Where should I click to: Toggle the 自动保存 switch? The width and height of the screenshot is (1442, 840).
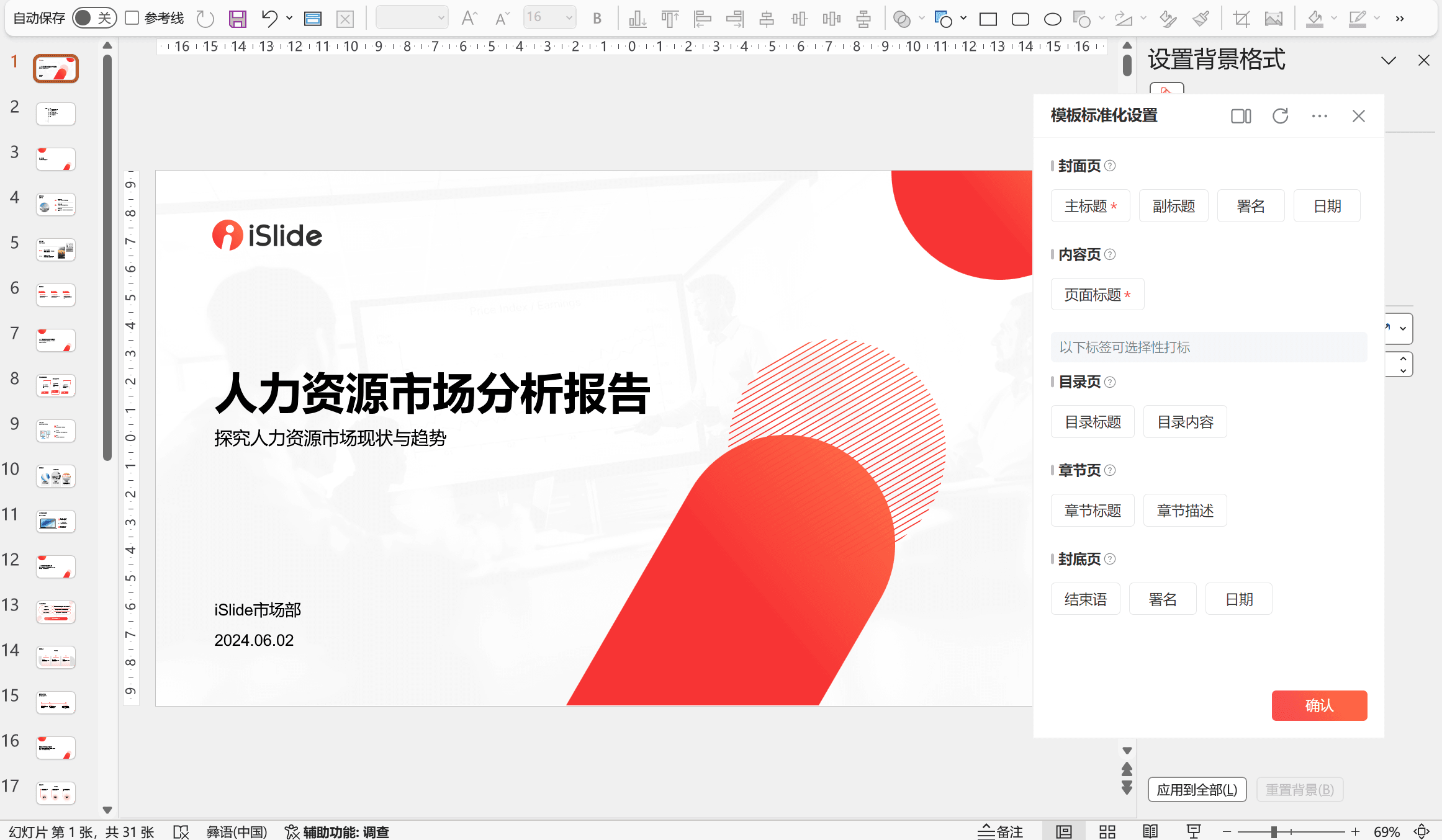[94, 18]
